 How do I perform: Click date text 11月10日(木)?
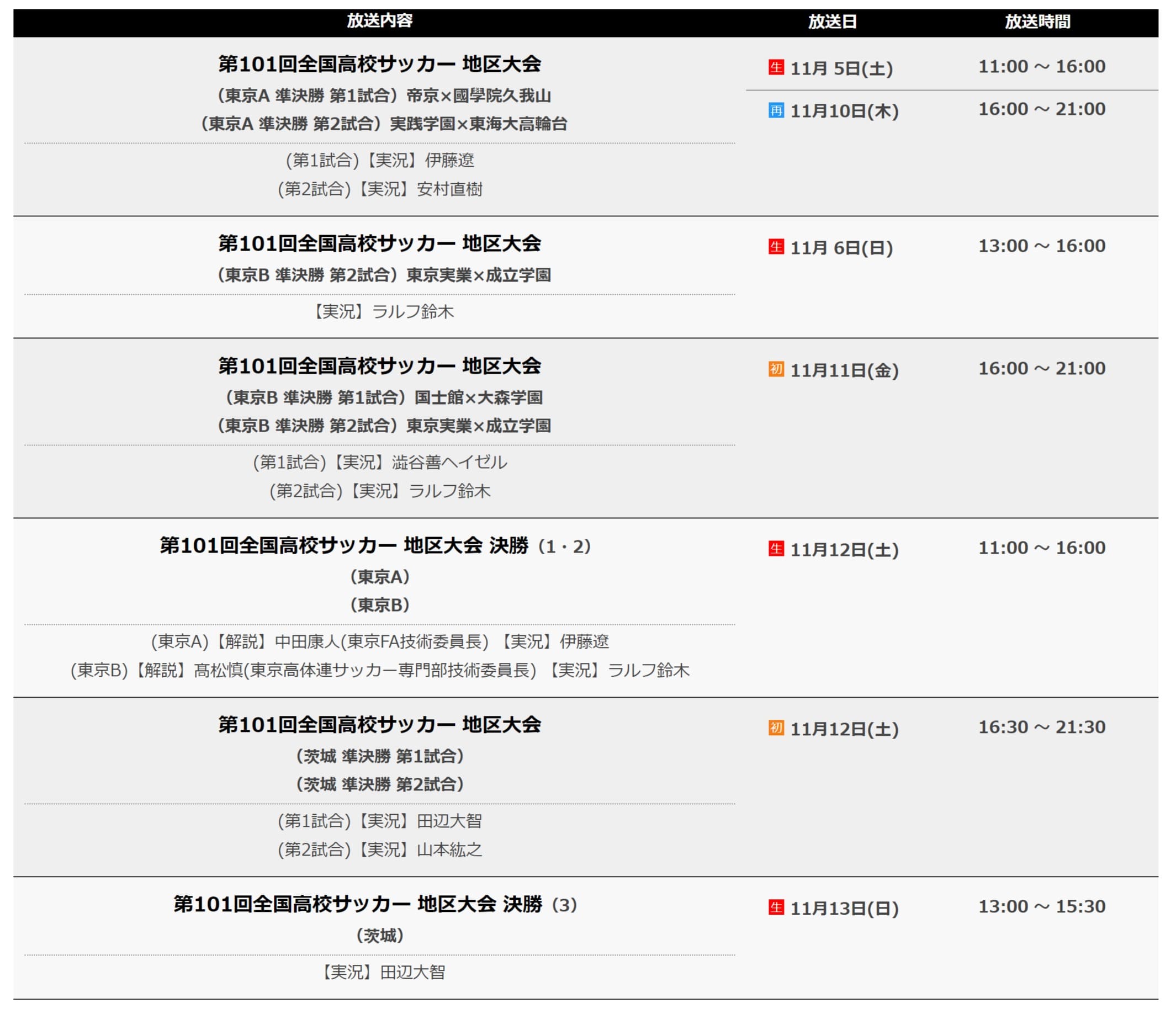(844, 111)
